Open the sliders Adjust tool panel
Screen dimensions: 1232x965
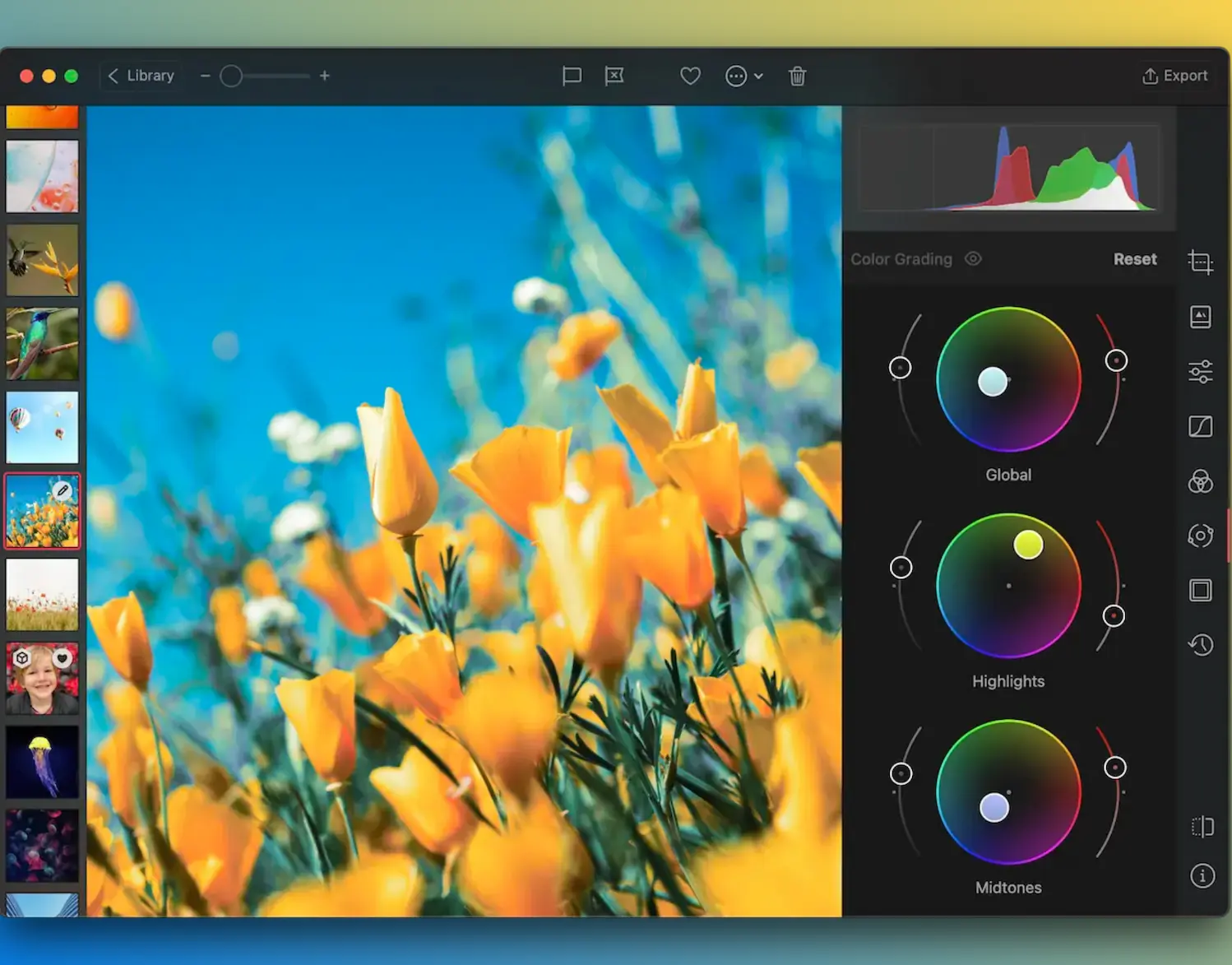(x=1200, y=372)
